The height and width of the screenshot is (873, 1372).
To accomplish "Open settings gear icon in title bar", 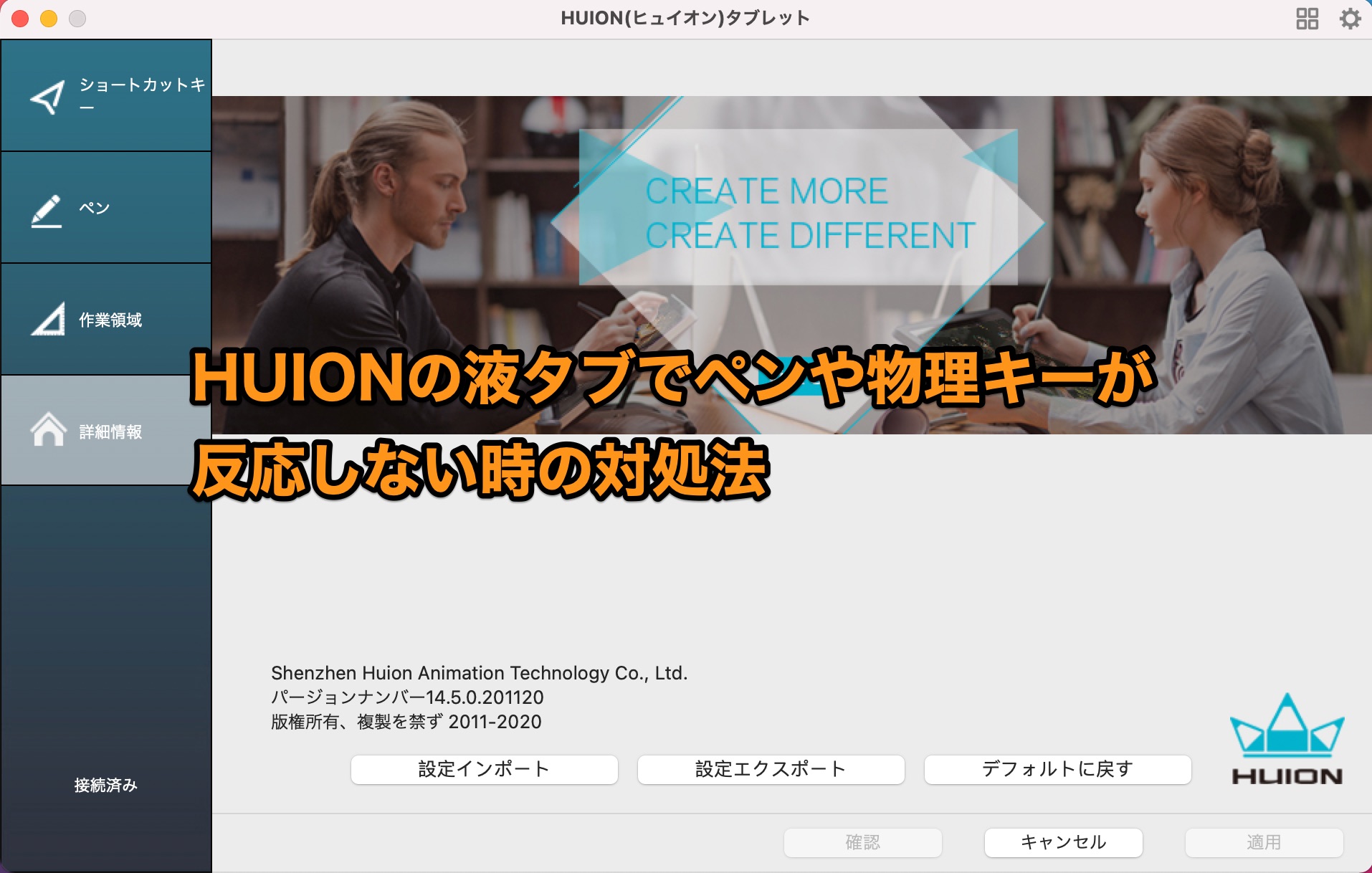I will (x=1350, y=19).
